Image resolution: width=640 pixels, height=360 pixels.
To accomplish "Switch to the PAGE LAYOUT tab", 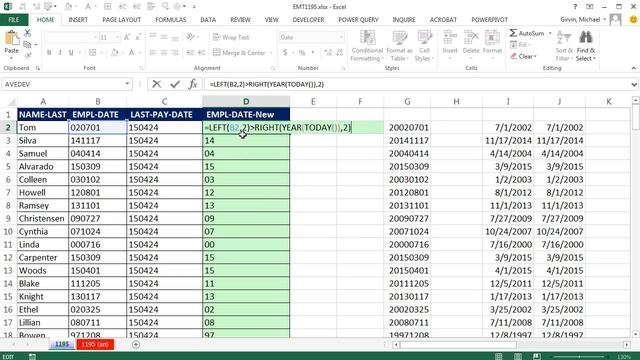I will tap(121, 20).
